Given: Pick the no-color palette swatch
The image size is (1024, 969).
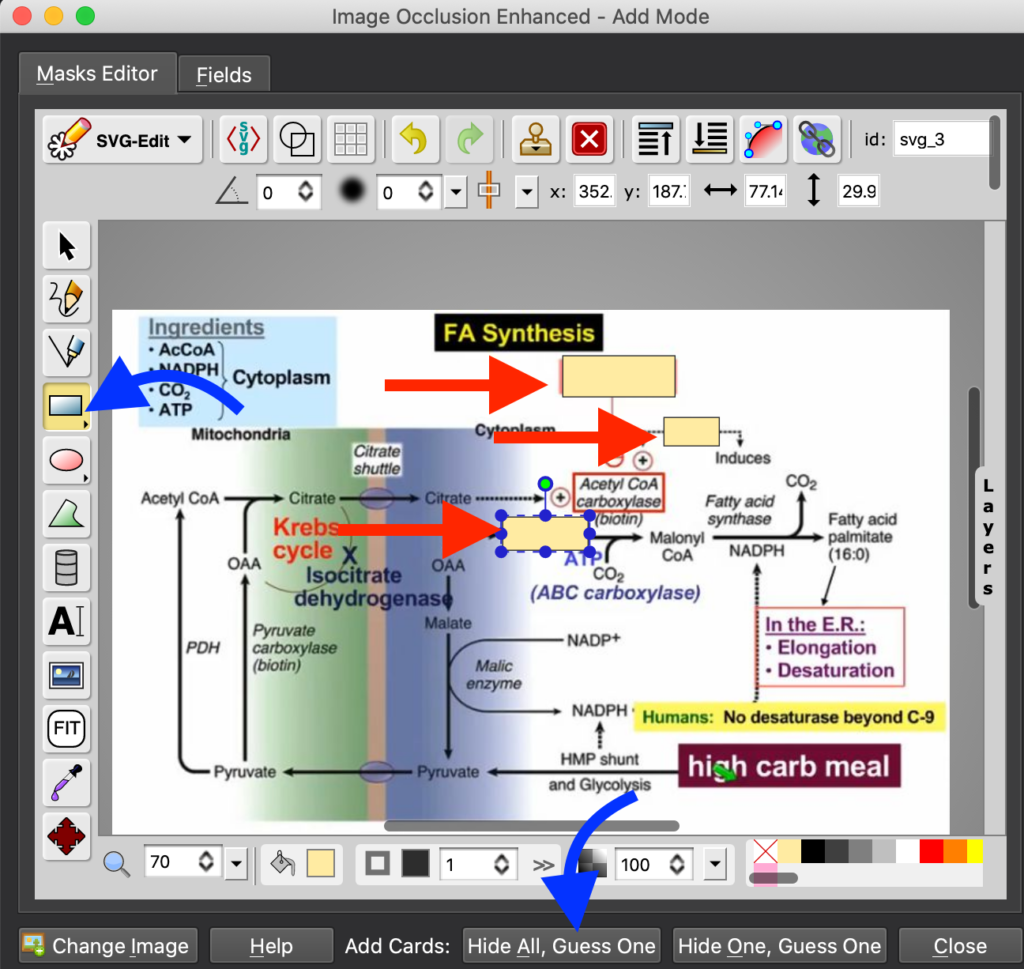Looking at the screenshot, I should click(765, 851).
